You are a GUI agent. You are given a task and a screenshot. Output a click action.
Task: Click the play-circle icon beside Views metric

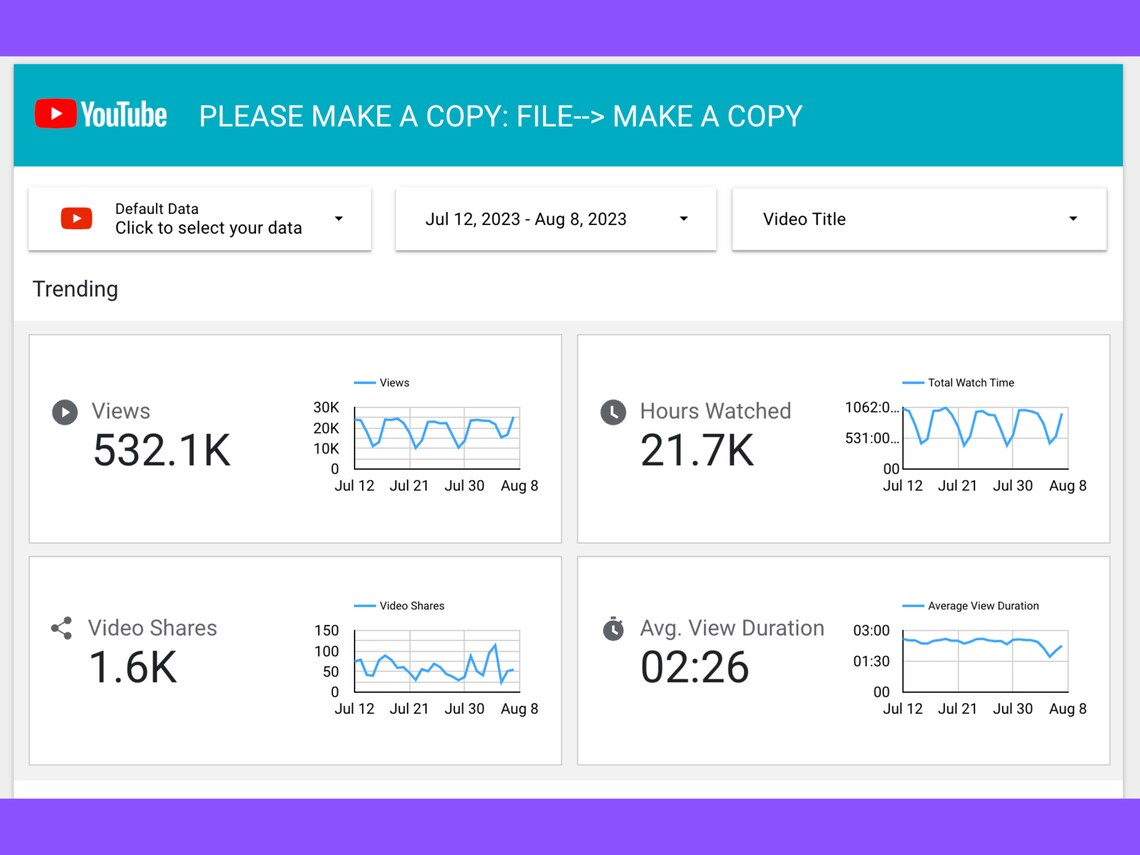tap(64, 412)
